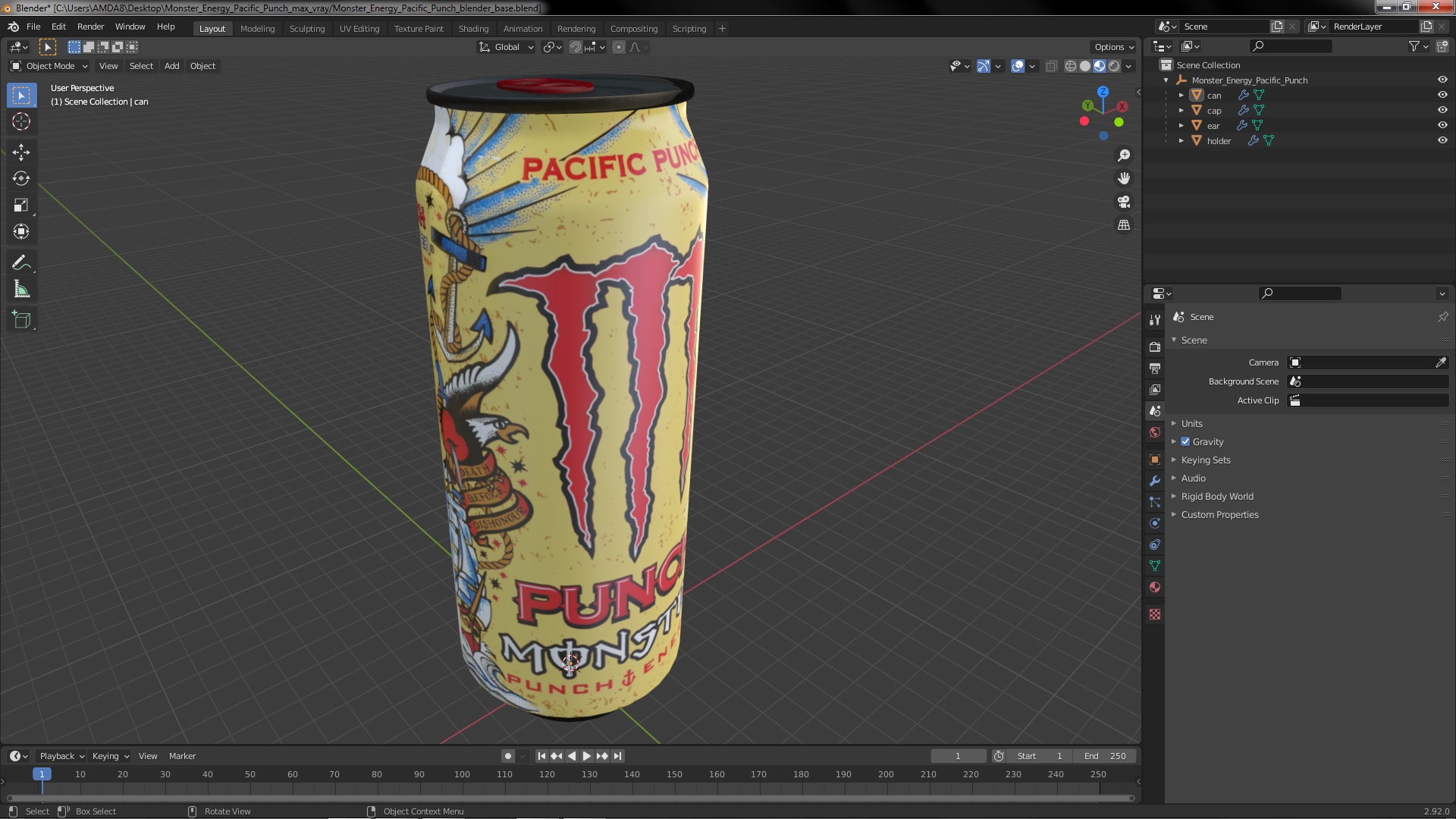
Task: Open the Tool properties tab
Action: (1155, 320)
